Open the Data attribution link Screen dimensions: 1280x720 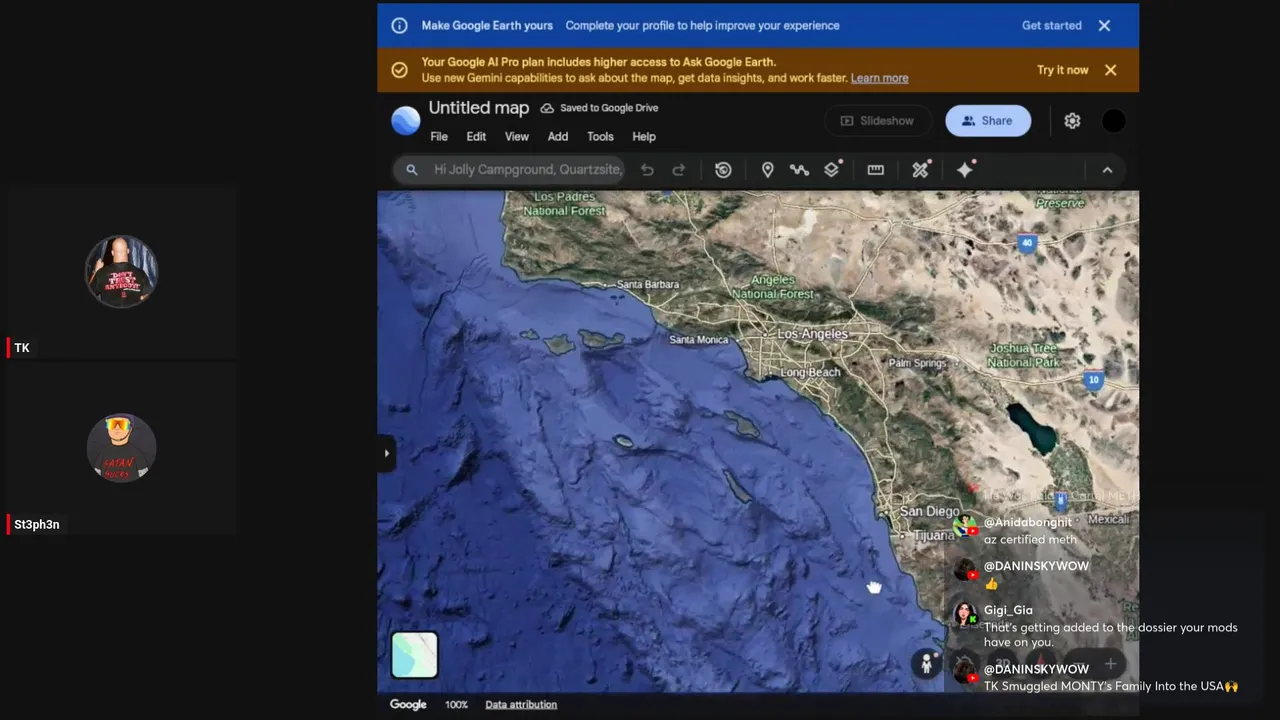[521, 705]
